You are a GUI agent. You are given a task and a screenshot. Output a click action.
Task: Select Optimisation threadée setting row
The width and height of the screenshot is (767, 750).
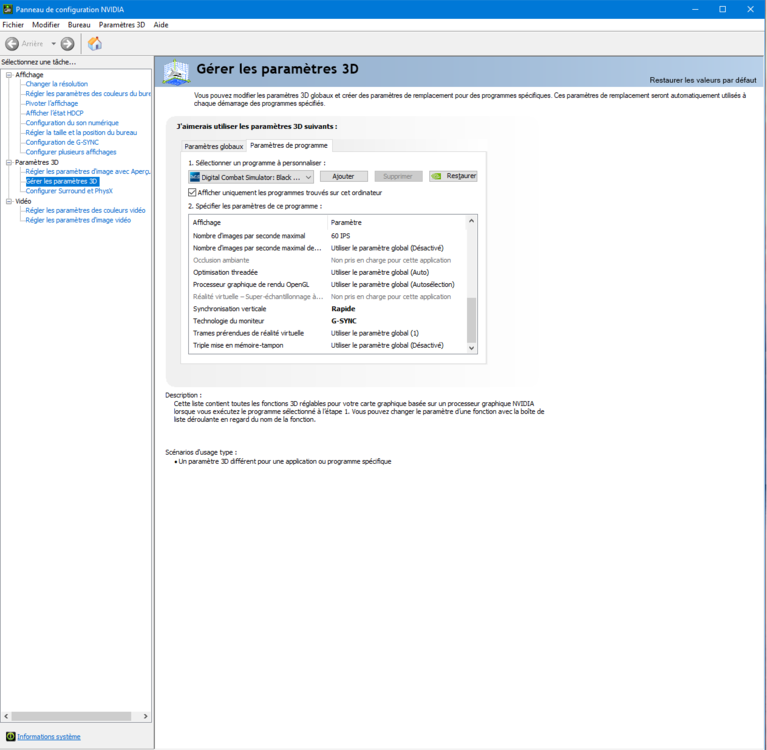(327, 273)
